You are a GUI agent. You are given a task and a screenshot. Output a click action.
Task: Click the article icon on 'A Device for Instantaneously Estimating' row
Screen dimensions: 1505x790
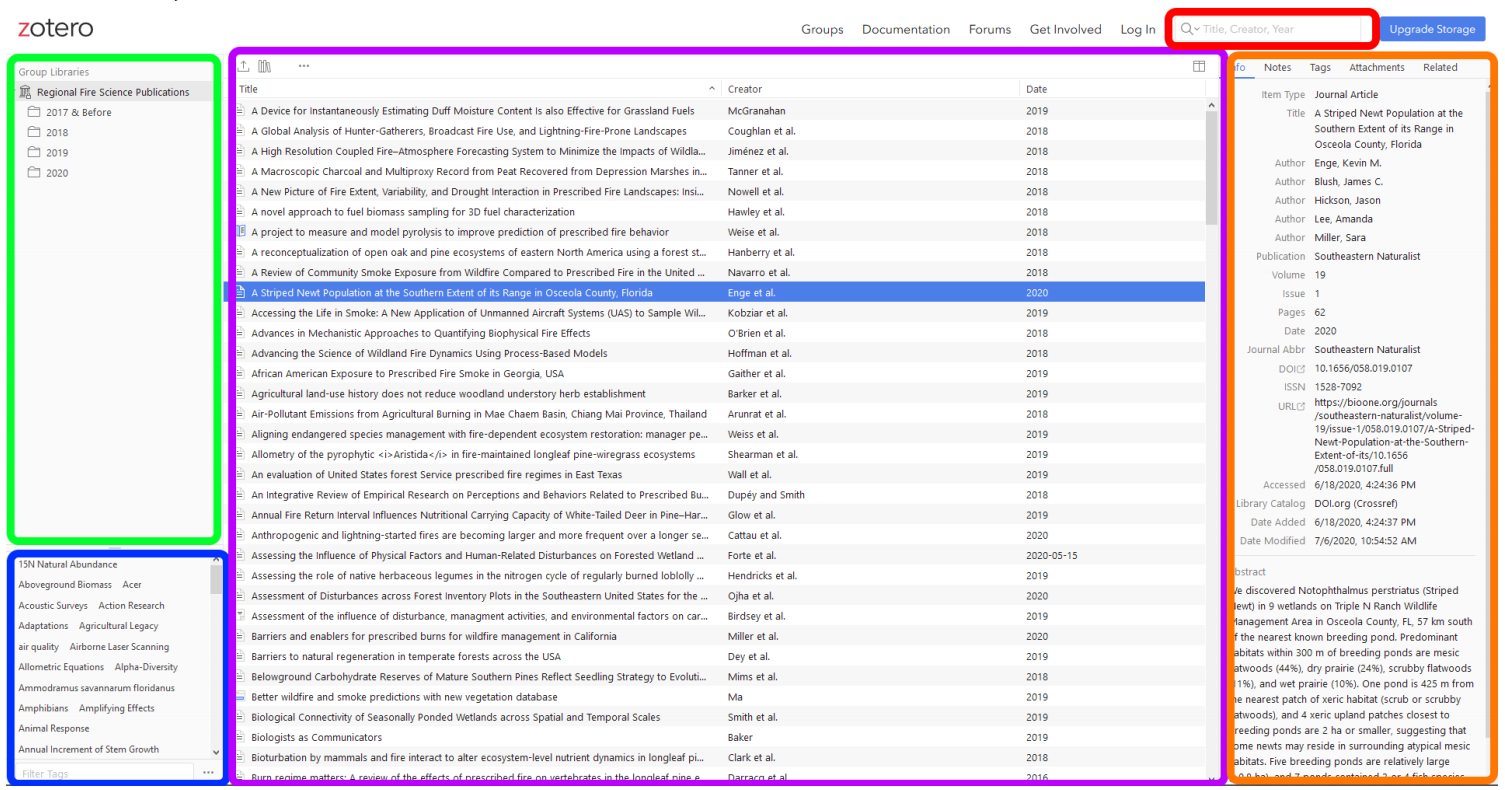(240, 111)
